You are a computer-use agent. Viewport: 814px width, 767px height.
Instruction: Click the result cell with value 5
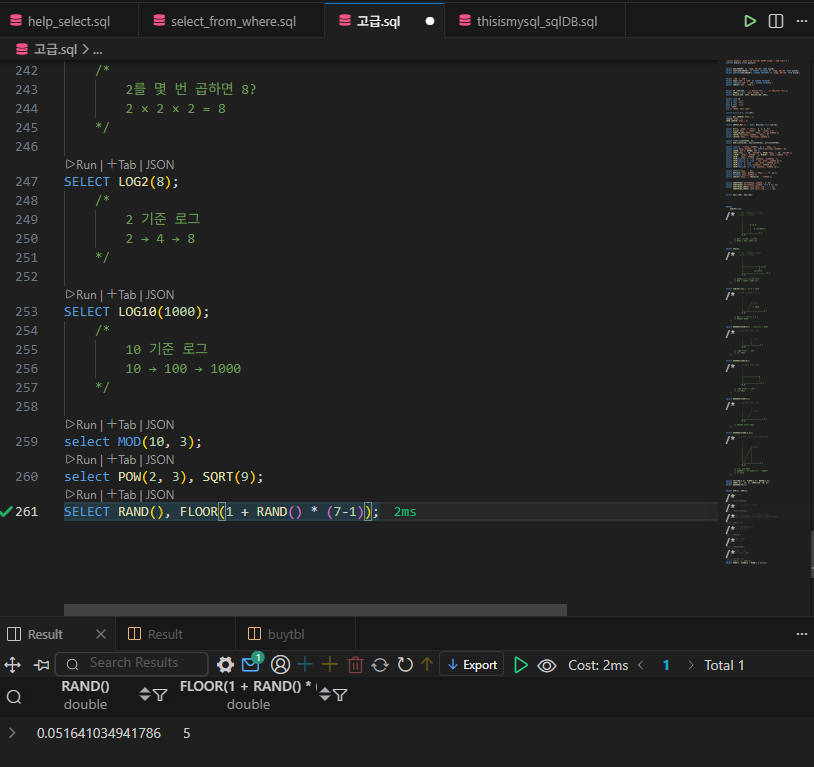[x=186, y=733]
